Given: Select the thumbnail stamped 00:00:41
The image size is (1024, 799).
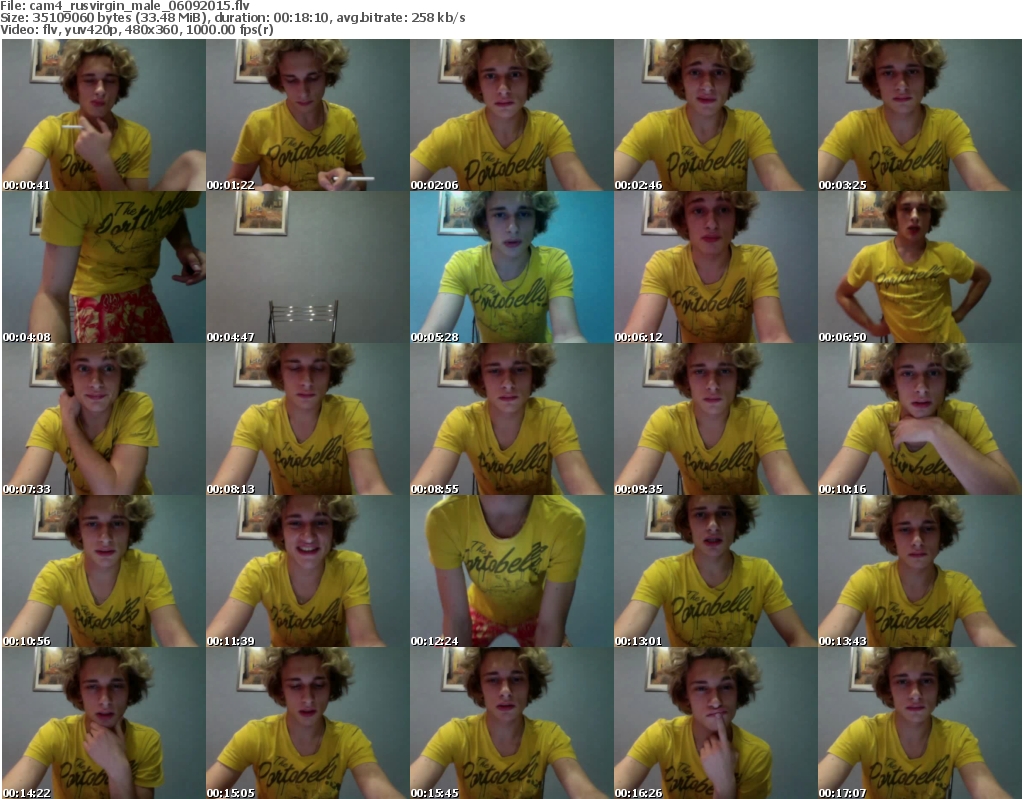Looking at the screenshot, I should pos(104,115).
